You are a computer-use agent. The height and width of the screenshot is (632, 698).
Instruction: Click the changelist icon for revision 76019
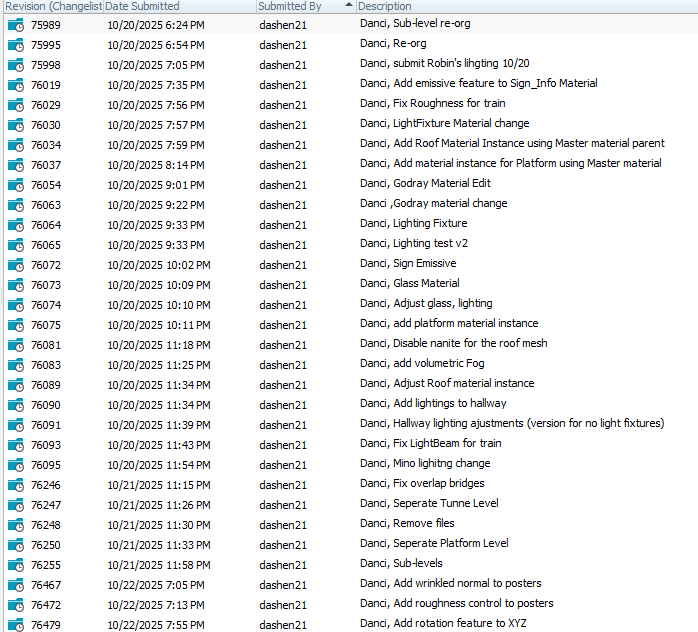[x=16, y=85]
